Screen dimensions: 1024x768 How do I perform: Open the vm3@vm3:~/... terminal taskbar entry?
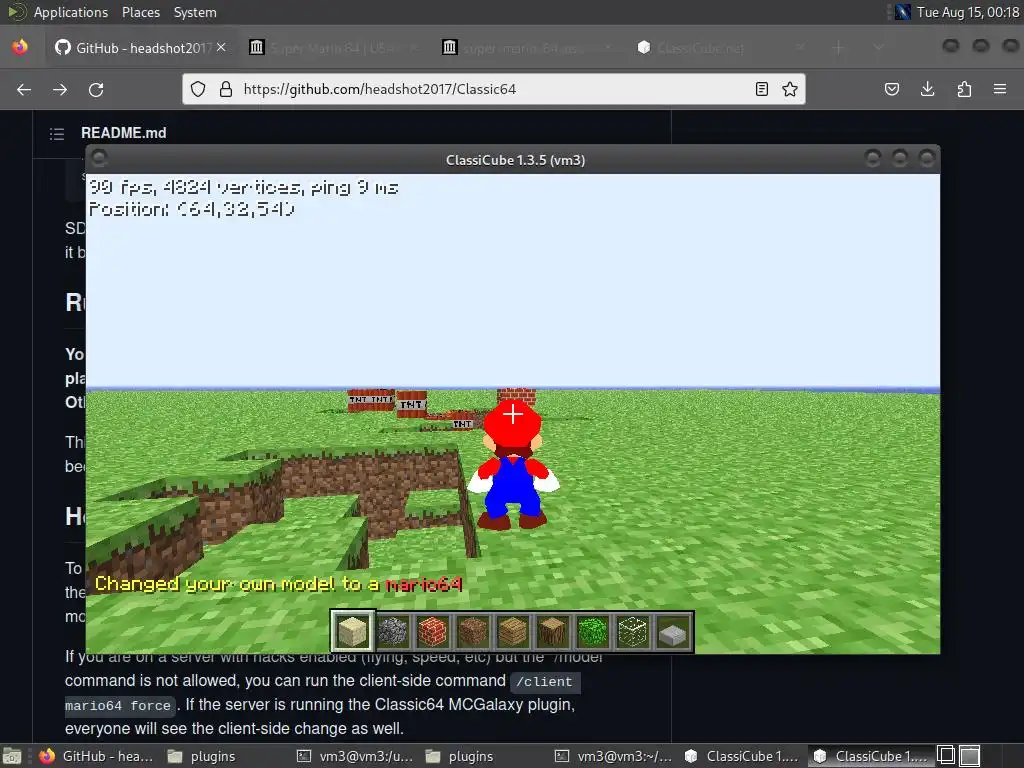pos(613,756)
